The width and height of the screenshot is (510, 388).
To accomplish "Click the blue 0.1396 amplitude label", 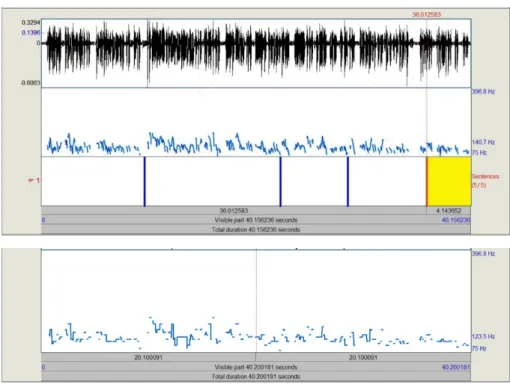I will [31, 33].
